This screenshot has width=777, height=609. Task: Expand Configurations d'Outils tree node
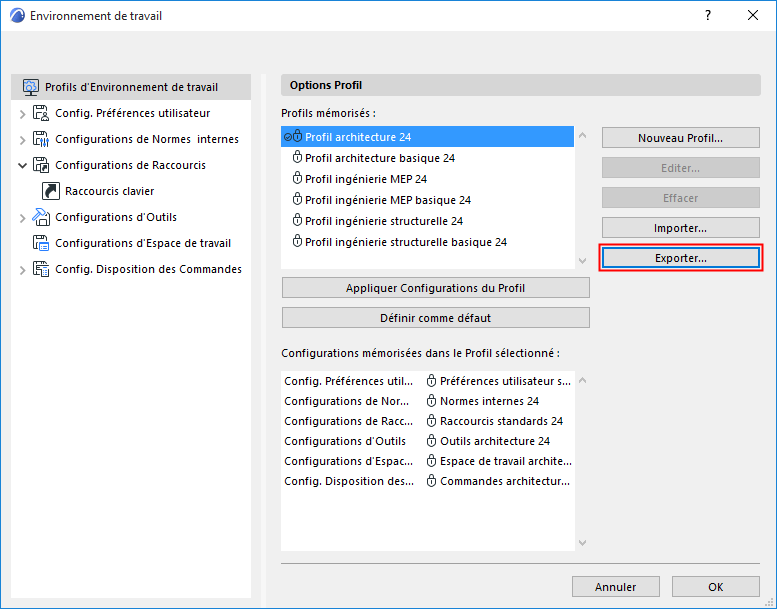point(23,217)
